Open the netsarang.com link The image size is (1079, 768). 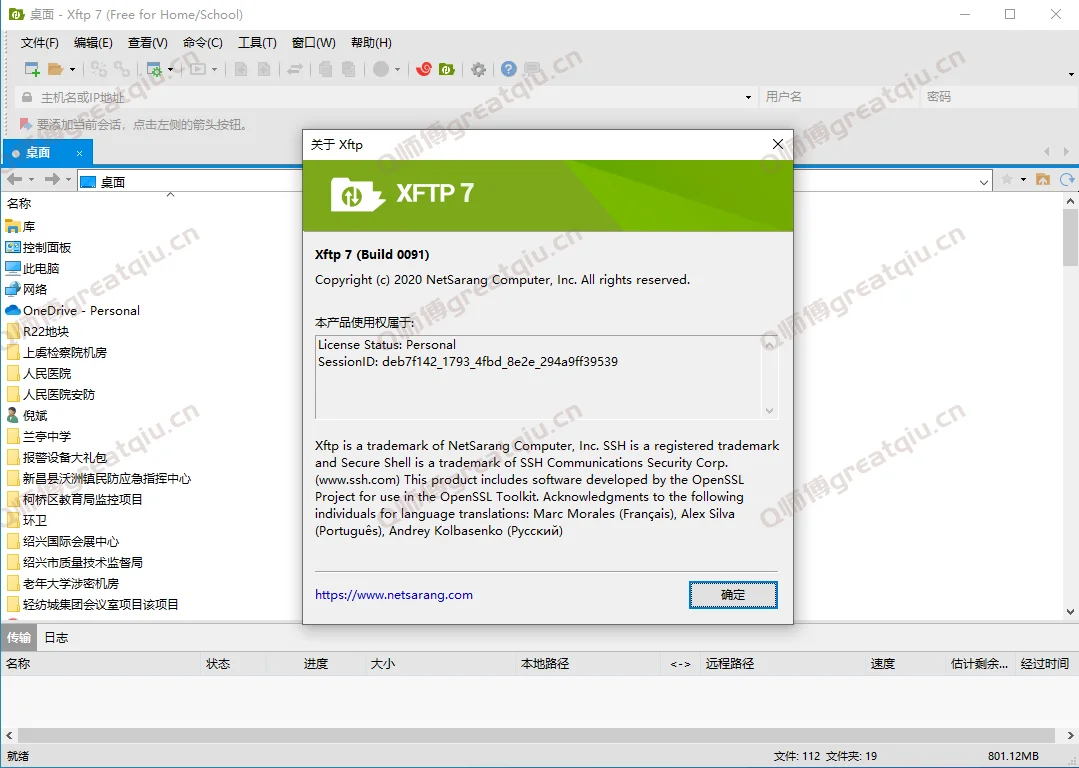point(394,594)
